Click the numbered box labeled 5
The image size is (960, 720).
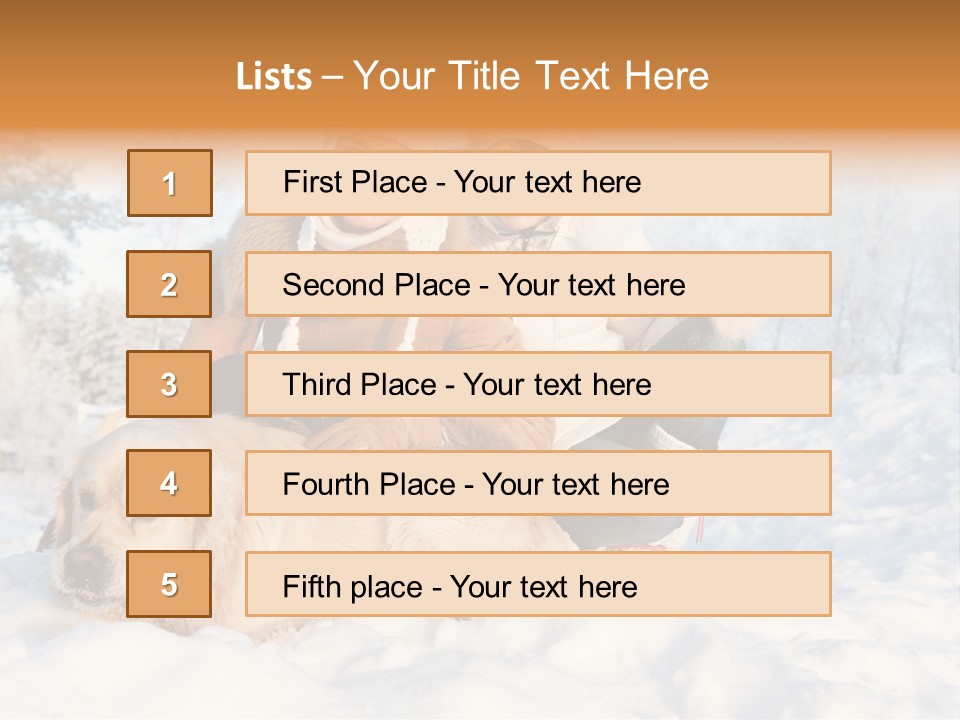(169, 584)
